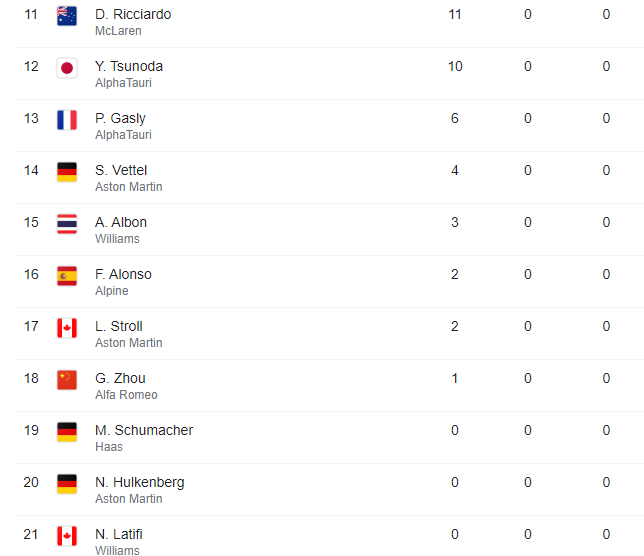Click the Alfa Romeo team label
This screenshot has height=556, width=644.
[126, 395]
